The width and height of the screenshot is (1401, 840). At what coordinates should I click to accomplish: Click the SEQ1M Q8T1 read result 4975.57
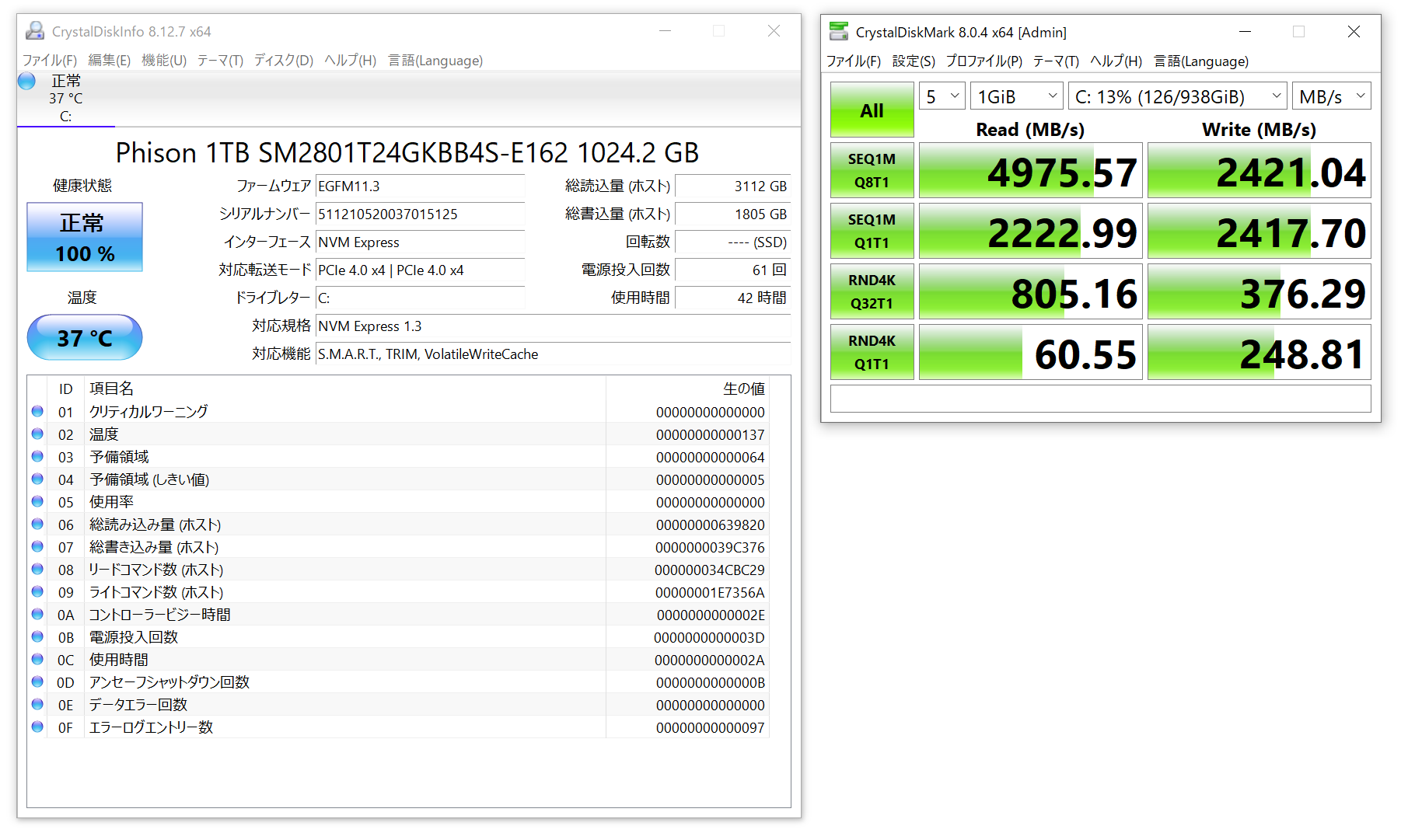pos(1031,170)
